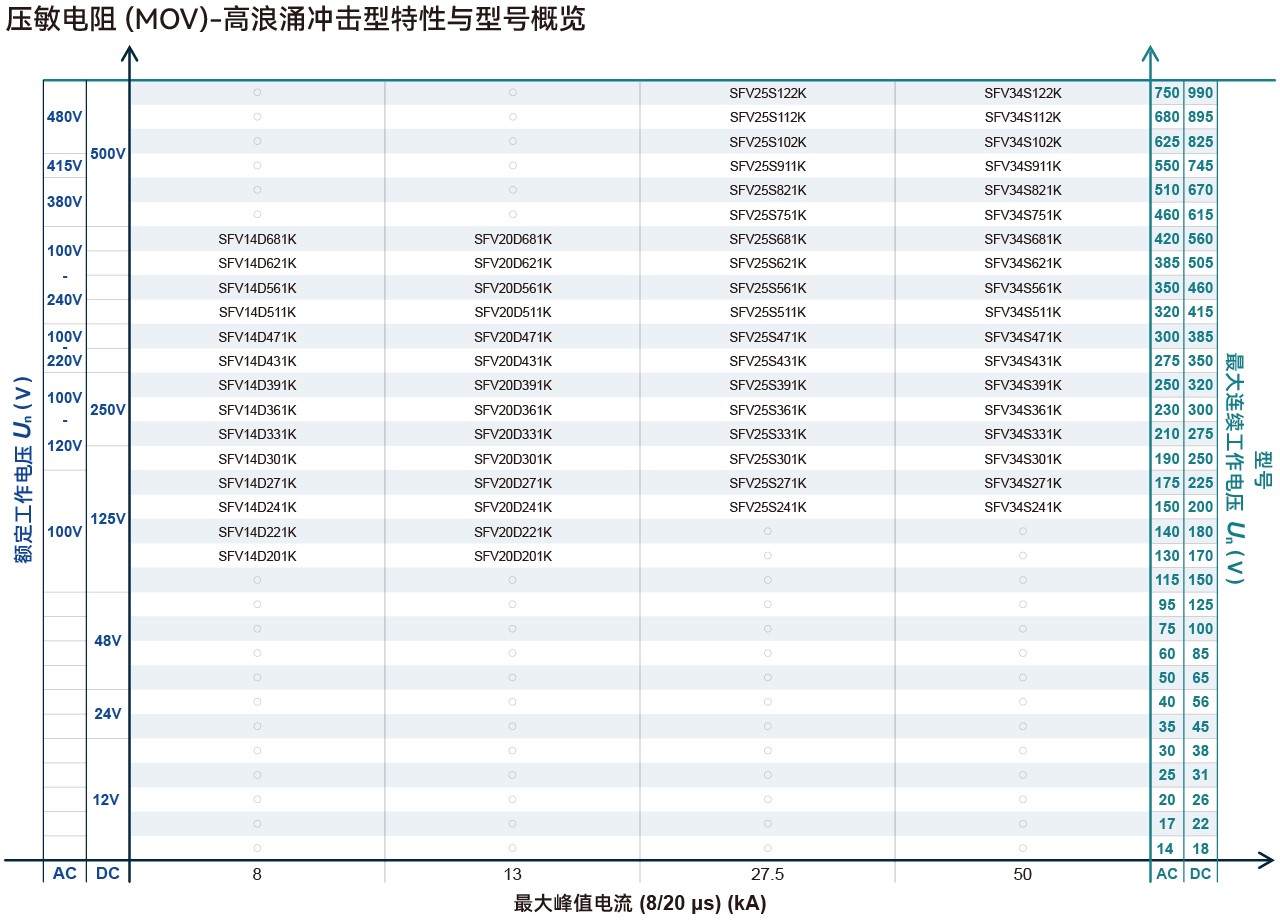Select model SFV25S122K
1280x920 pixels.
coord(767,93)
